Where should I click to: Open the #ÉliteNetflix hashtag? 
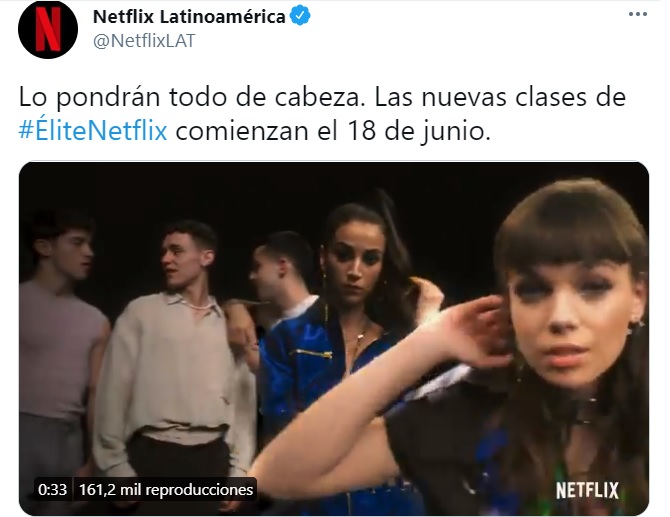point(93,130)
